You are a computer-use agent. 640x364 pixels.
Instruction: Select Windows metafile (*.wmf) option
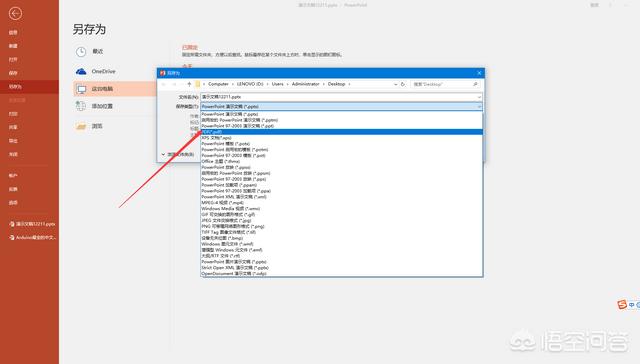(342, 244)
